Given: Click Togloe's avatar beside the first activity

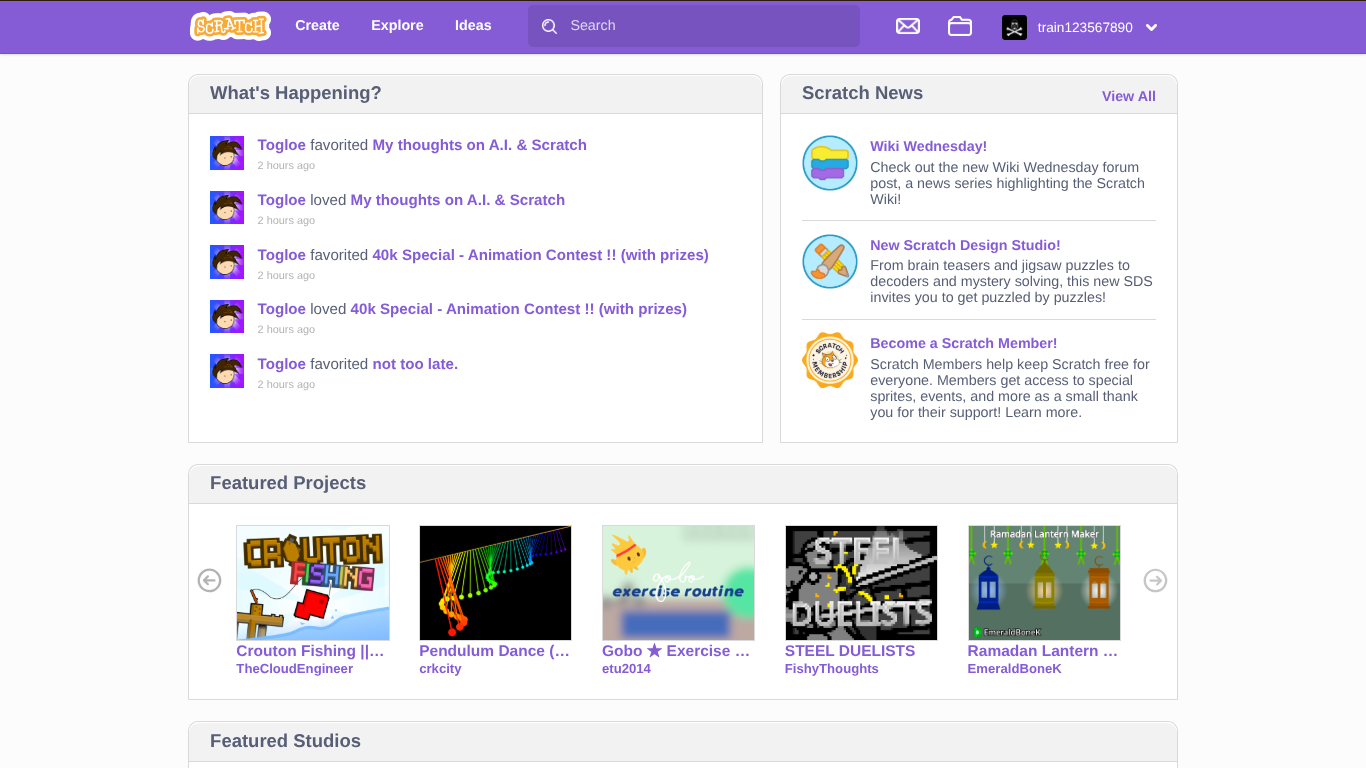Looking at the screenshot, I should [227, 153].
